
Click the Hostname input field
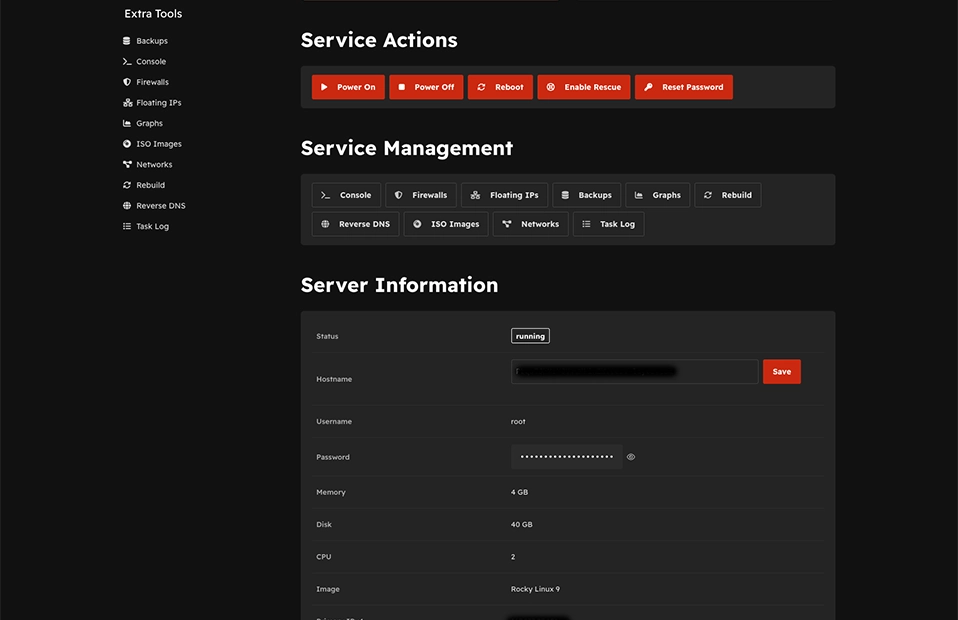tap(634, 372)
